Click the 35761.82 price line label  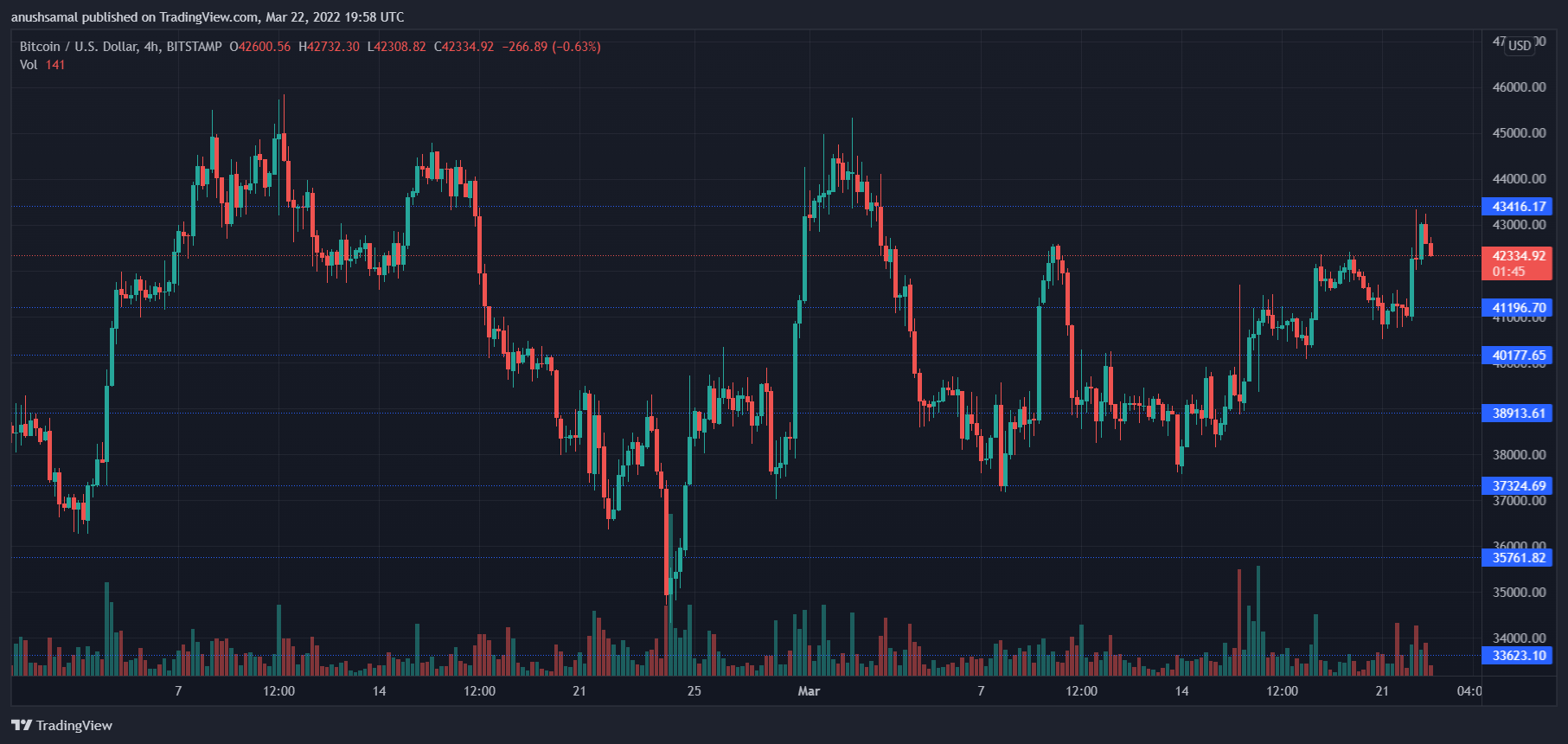pos(1518,558)
